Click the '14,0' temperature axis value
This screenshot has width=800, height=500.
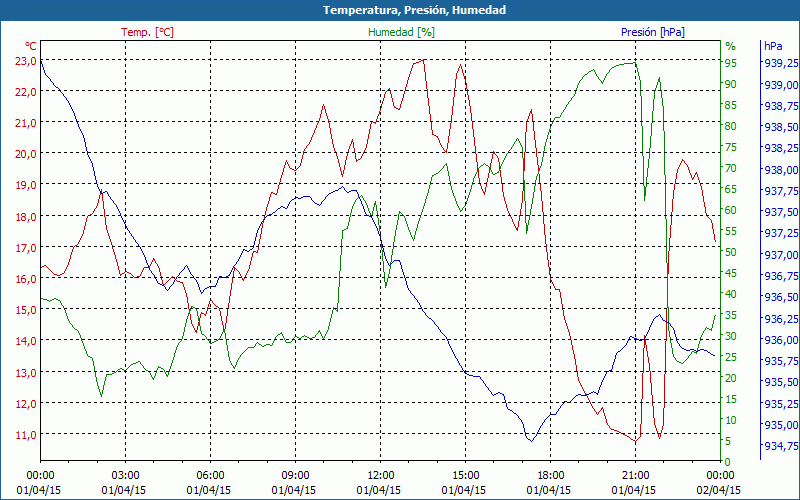pyautogui.click(x=25, y=341)
